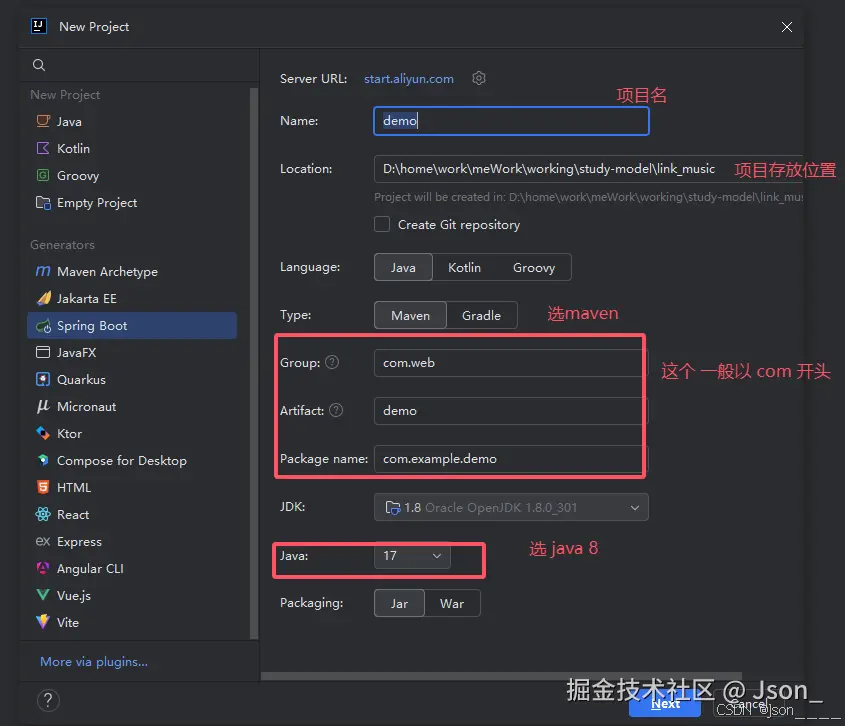Click the JavaFX window icon
This screenshot has height=726, width=845.
[x=43, y=352]
